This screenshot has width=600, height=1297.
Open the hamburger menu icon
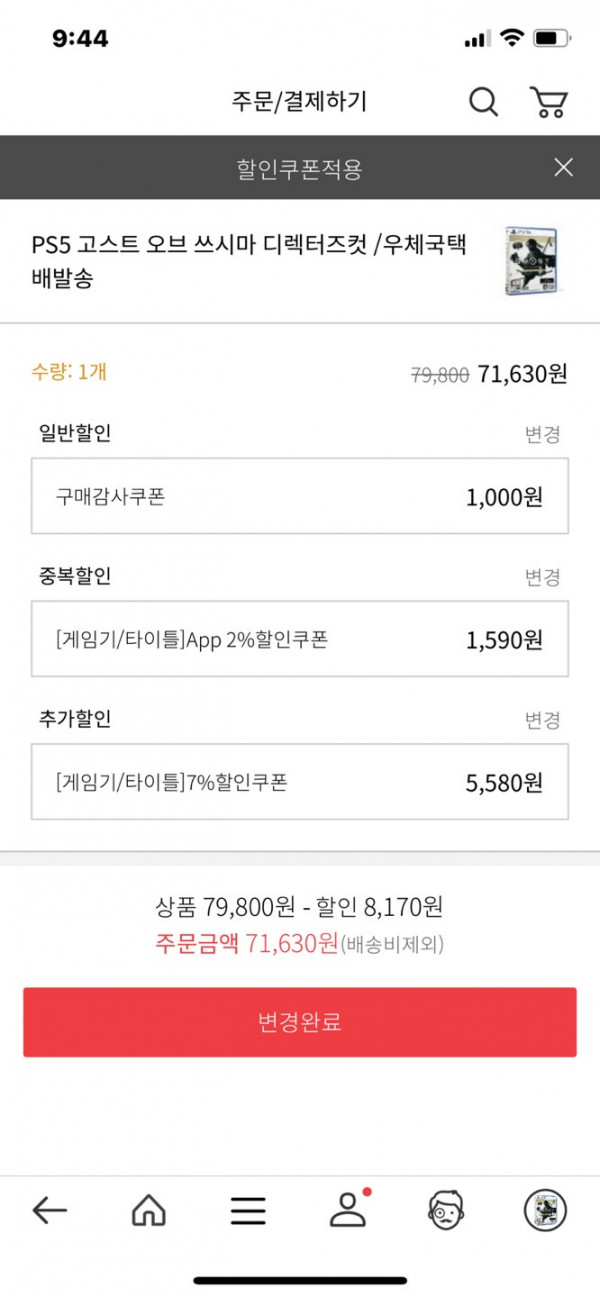coord(248,1211)
